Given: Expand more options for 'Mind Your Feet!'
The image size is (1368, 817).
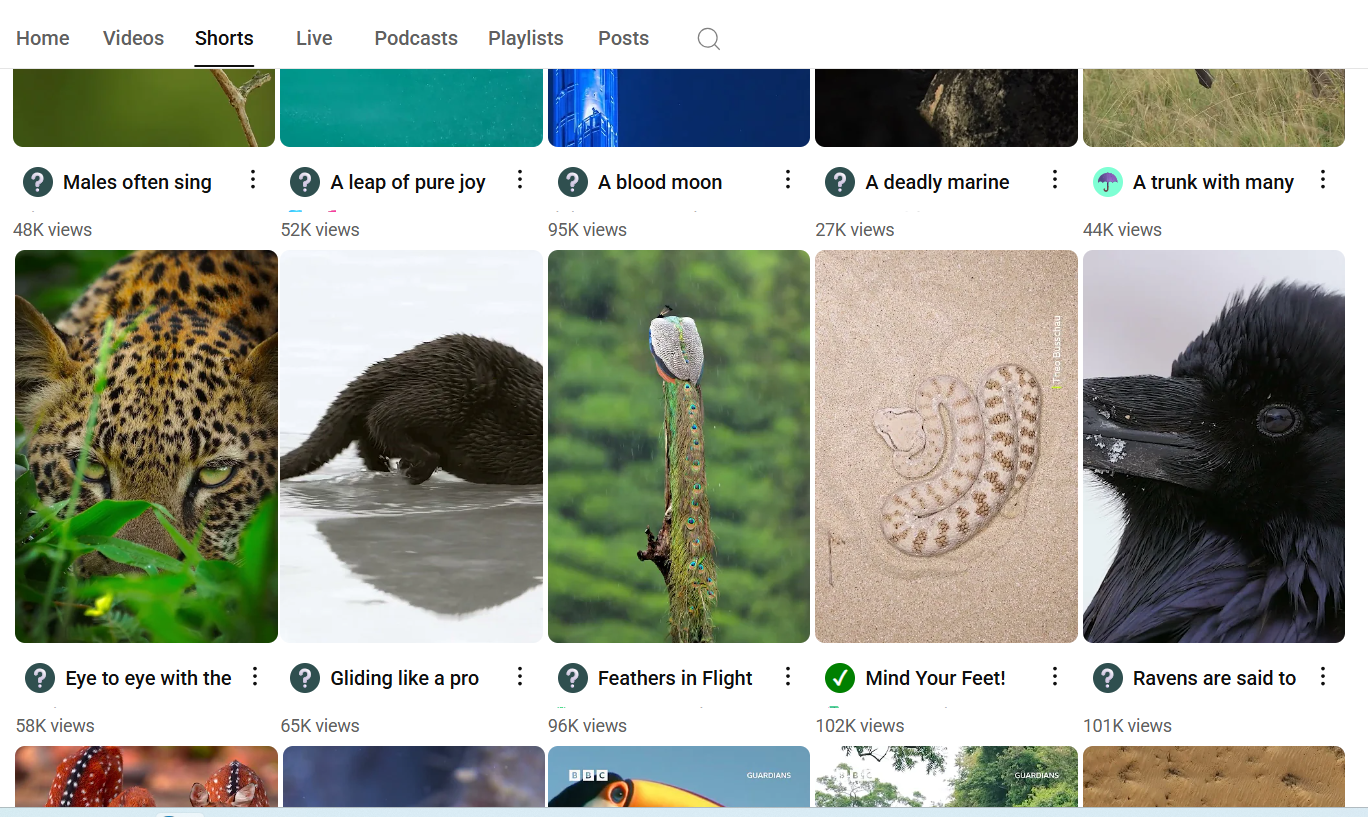Looking at the screenshot, I should (1055, 677).
